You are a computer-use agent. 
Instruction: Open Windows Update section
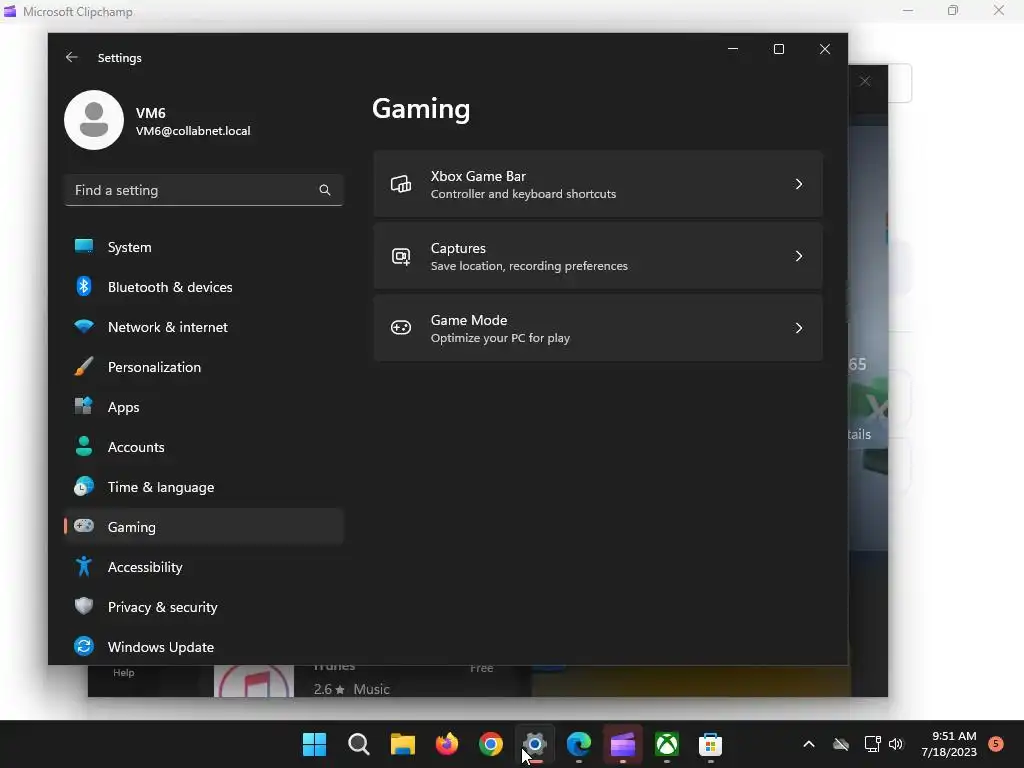pos(204,647)
